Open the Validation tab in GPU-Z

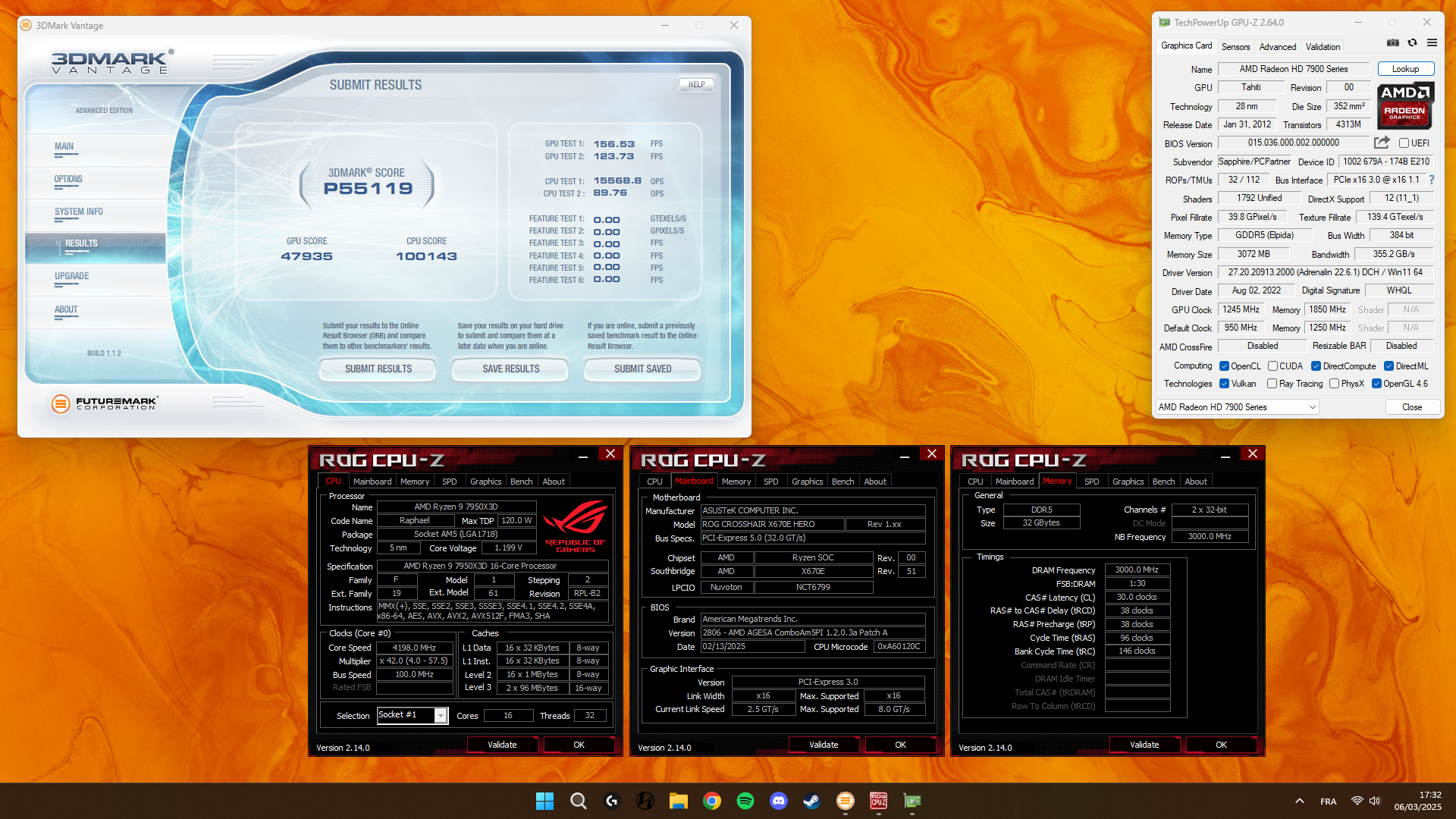tap(1323, 46)
